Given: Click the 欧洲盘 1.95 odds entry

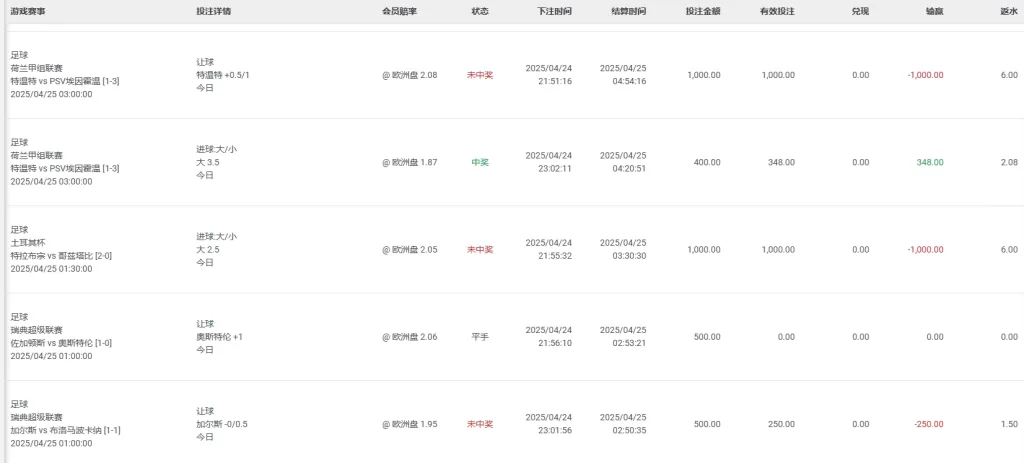Looking at the screenshot, I should [x=410, y=424].
